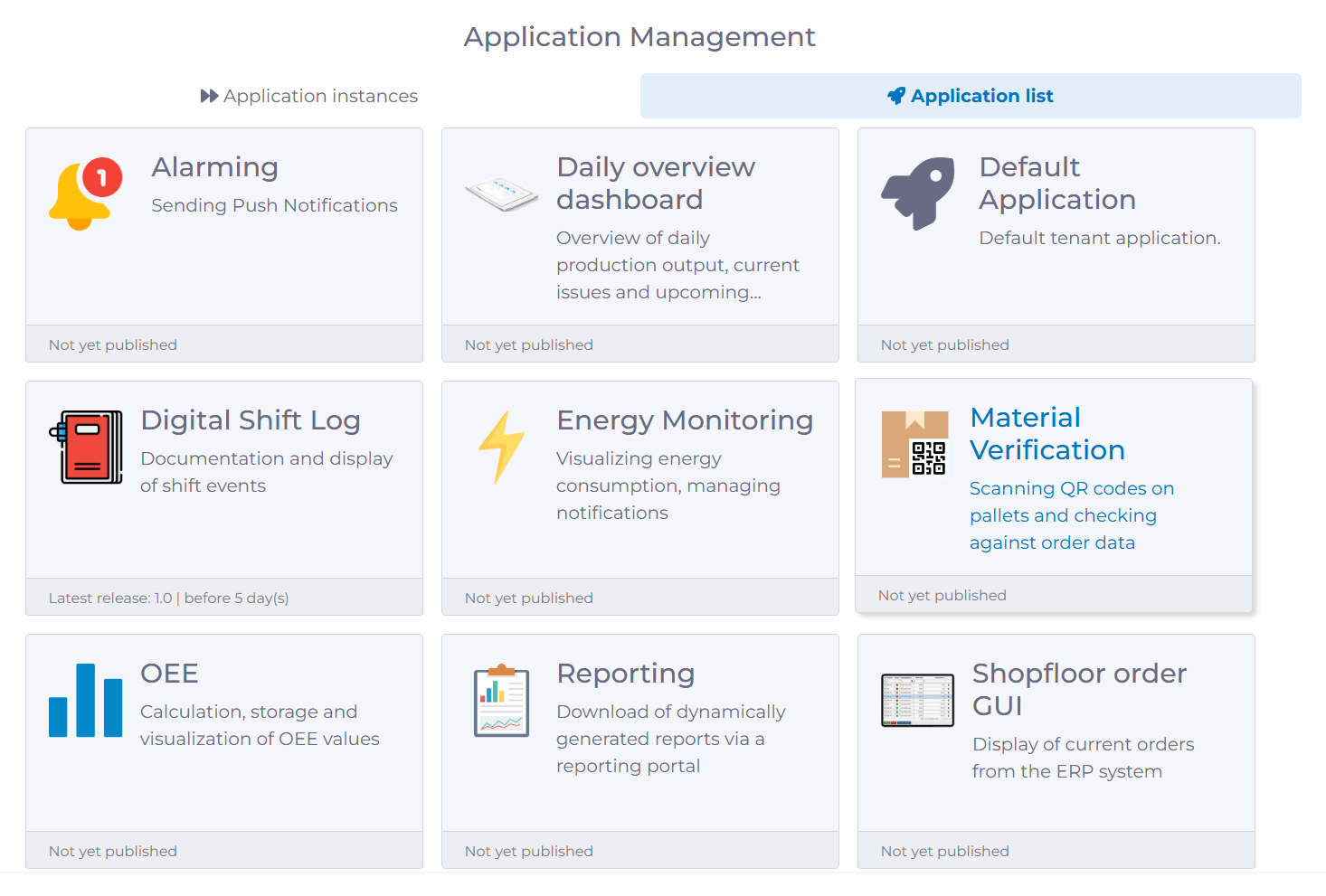Select the Reporting clipboard chart icon
Viewport: 1326px width, 896px height.
[500, 701]
